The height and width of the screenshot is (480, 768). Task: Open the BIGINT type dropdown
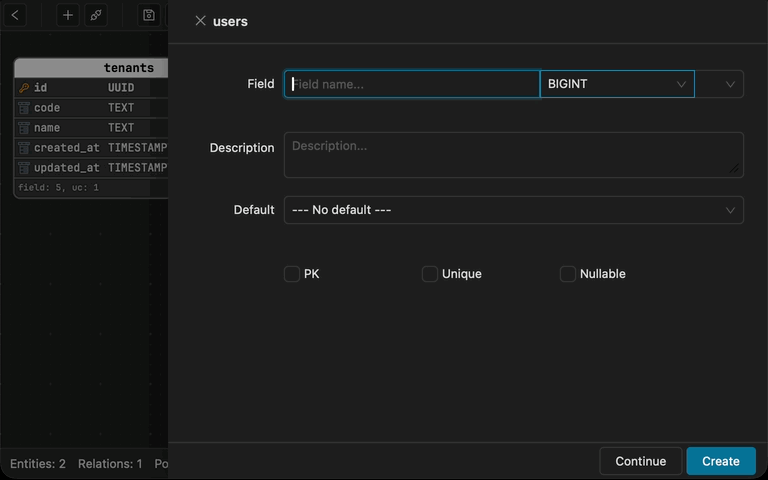point(617,84)
